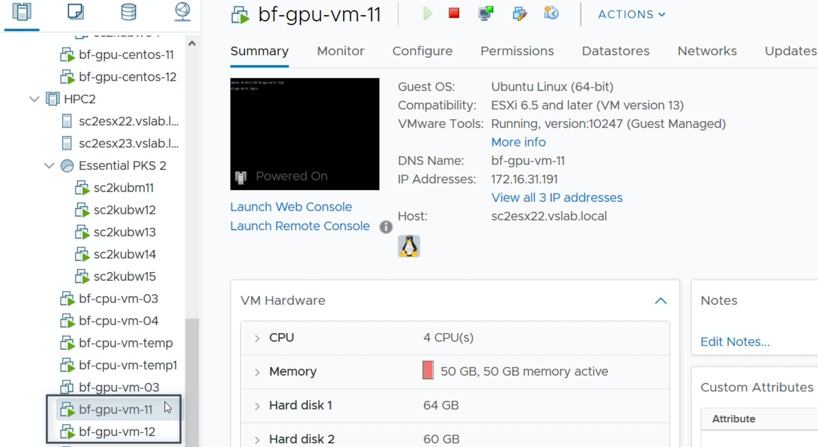Click the info icon beside Launch Remote Console
The height and width of the screenshot is (447, 818).
pyautogui.click(x=386, y=227)
